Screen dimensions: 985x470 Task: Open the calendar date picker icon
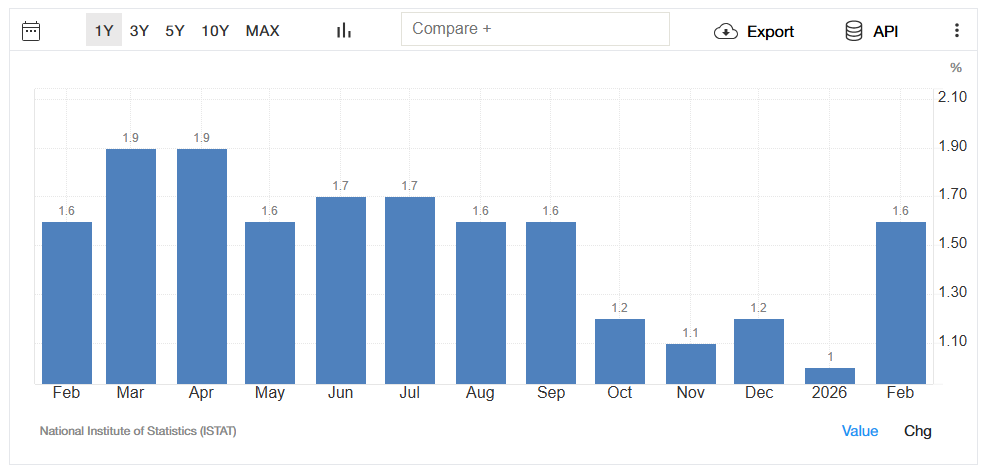click(31, 31)
